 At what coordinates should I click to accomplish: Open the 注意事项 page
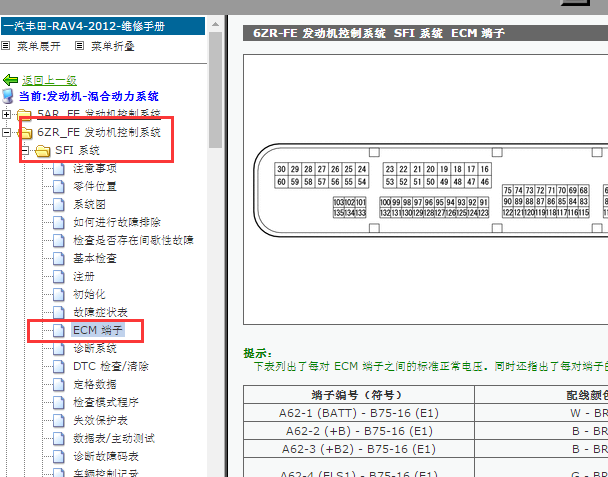pyautogui.click(x=95, y=168)
